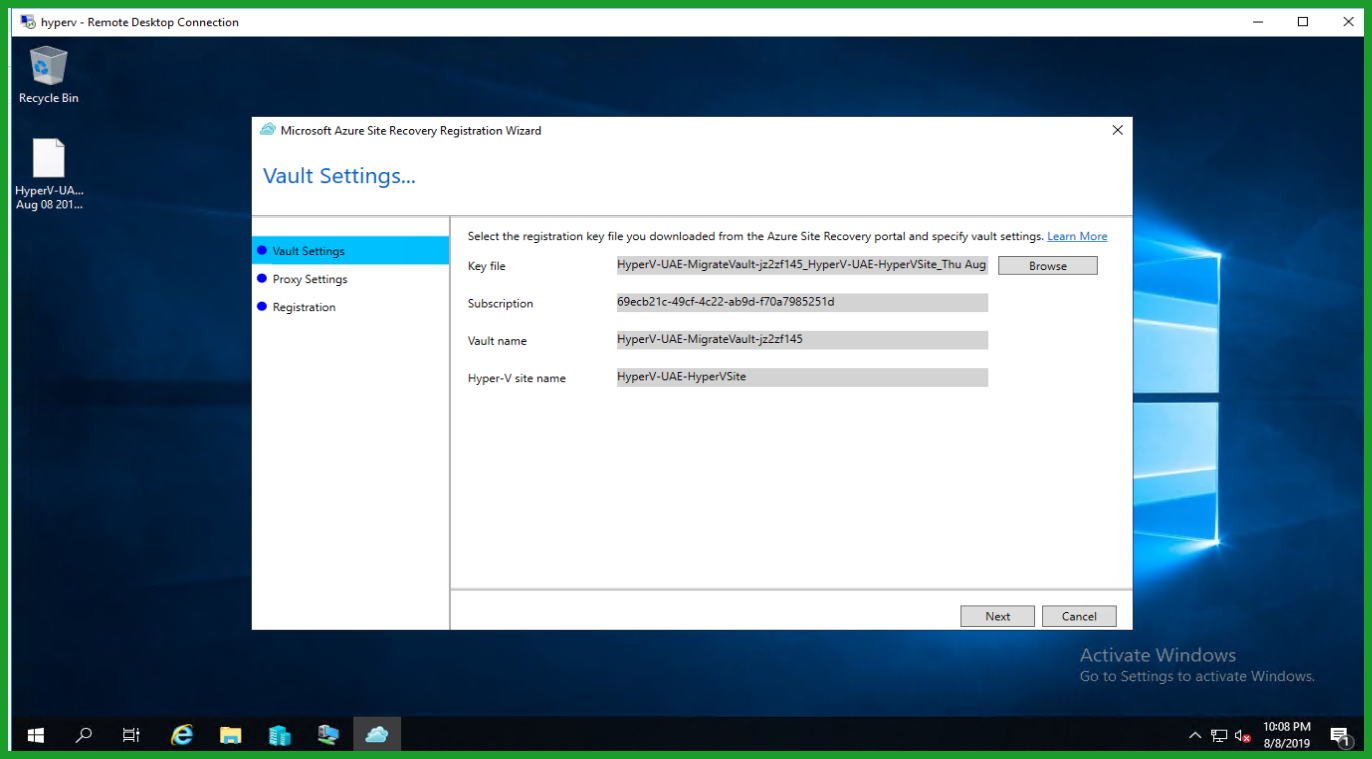Click the Vault name field
1372x759 pixels.
(802, 340)
